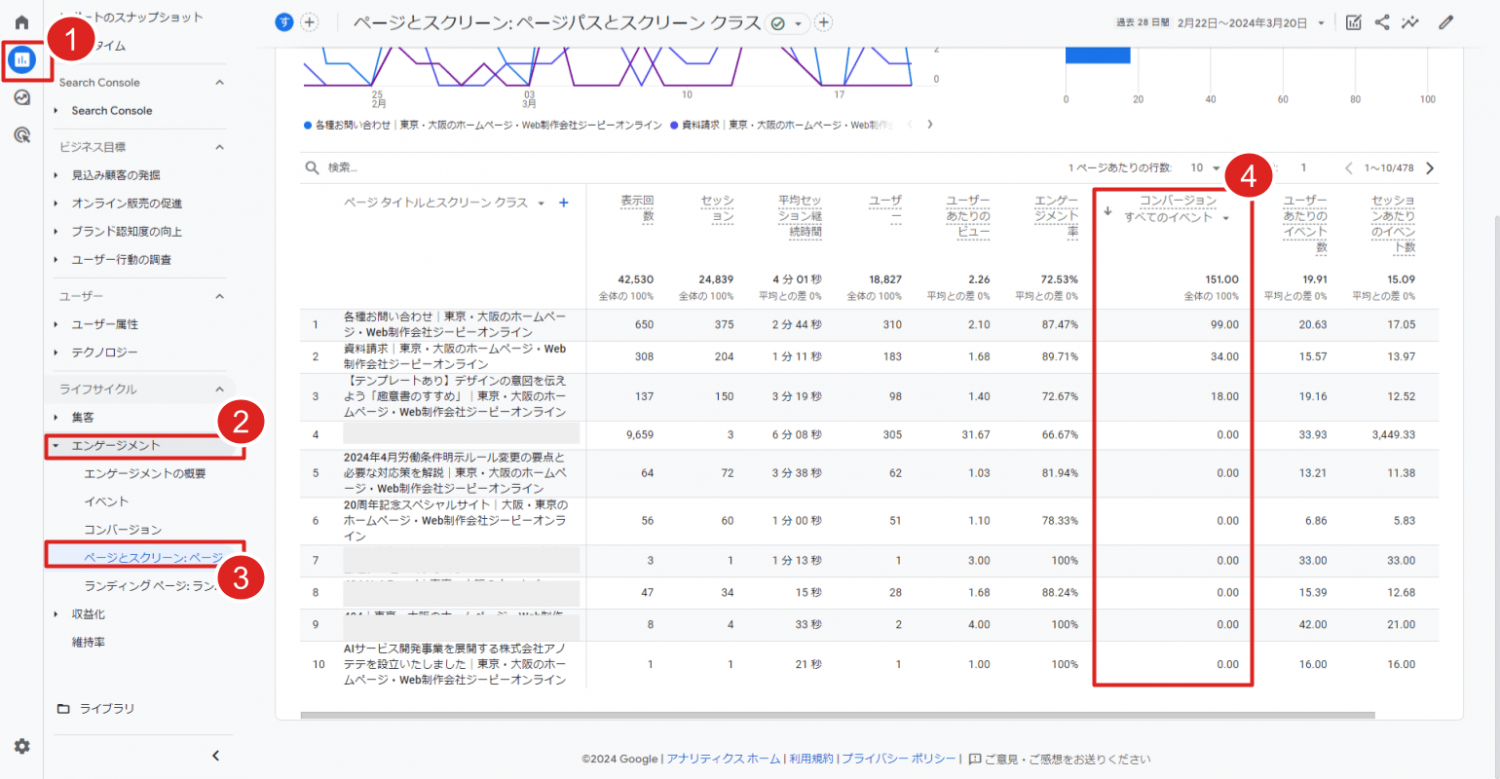
Task: Click conversion value 99.00 in row 1
Action: click(1223, 324)
